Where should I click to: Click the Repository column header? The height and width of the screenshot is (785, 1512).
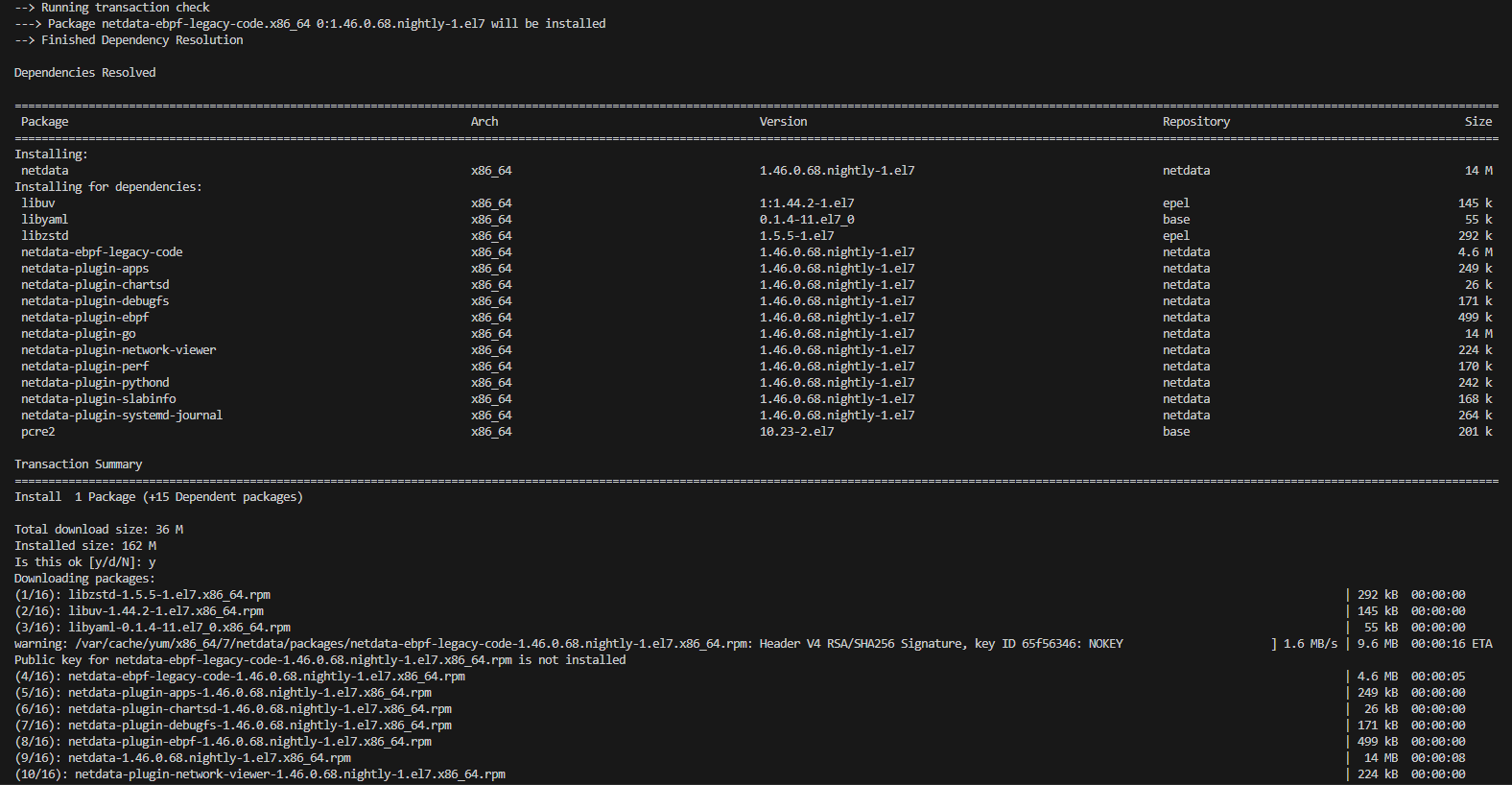[x=1195, y=122]
